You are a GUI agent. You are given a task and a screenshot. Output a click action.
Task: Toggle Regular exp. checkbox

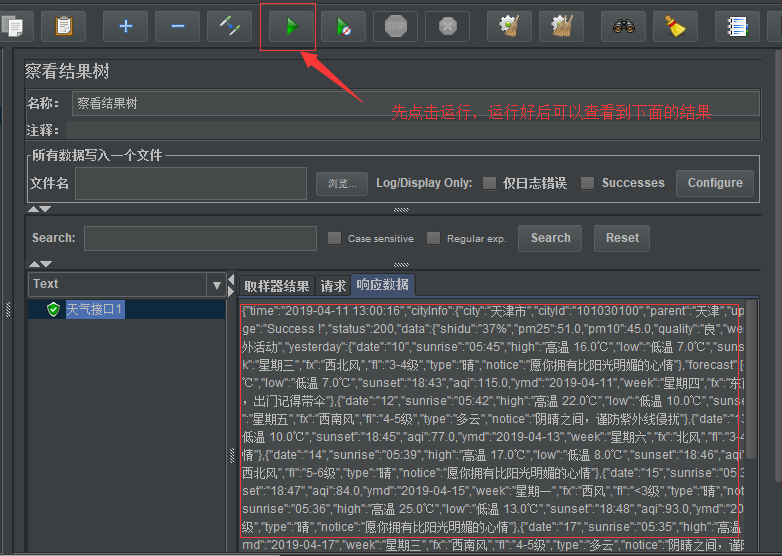[x=433, y=238]
